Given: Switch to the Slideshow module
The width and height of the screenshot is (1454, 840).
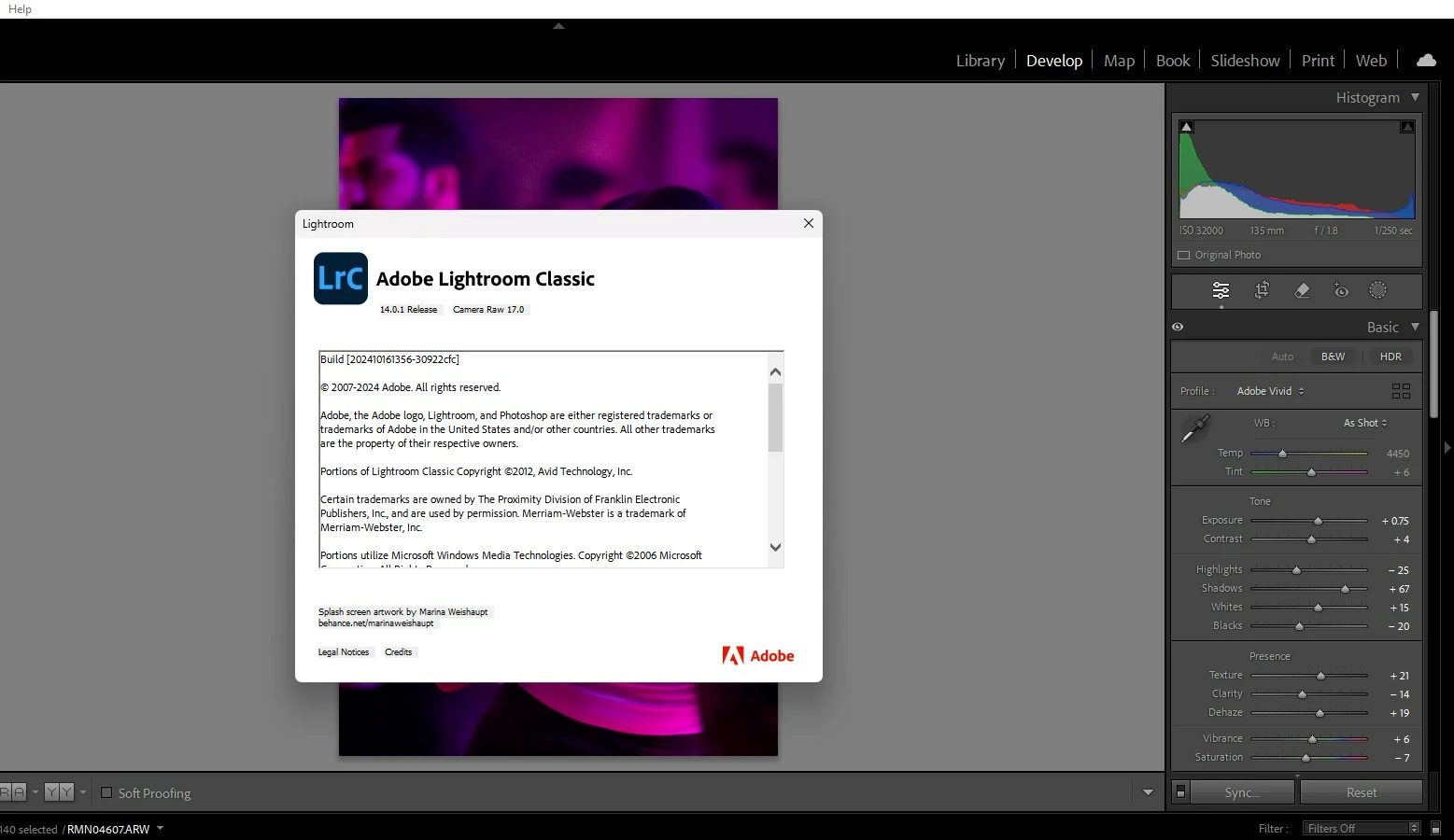Looking at the screenshot, I should pyautogui.click(x=1245, y=60).
